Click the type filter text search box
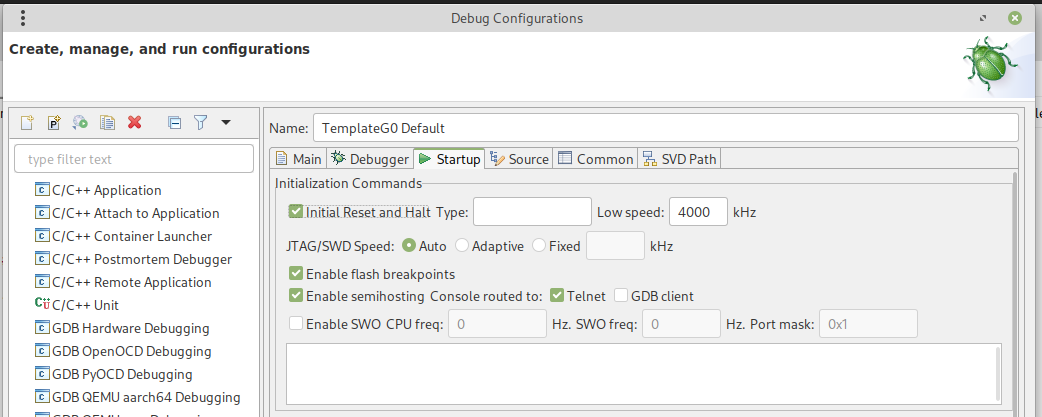 coord(134,159)
